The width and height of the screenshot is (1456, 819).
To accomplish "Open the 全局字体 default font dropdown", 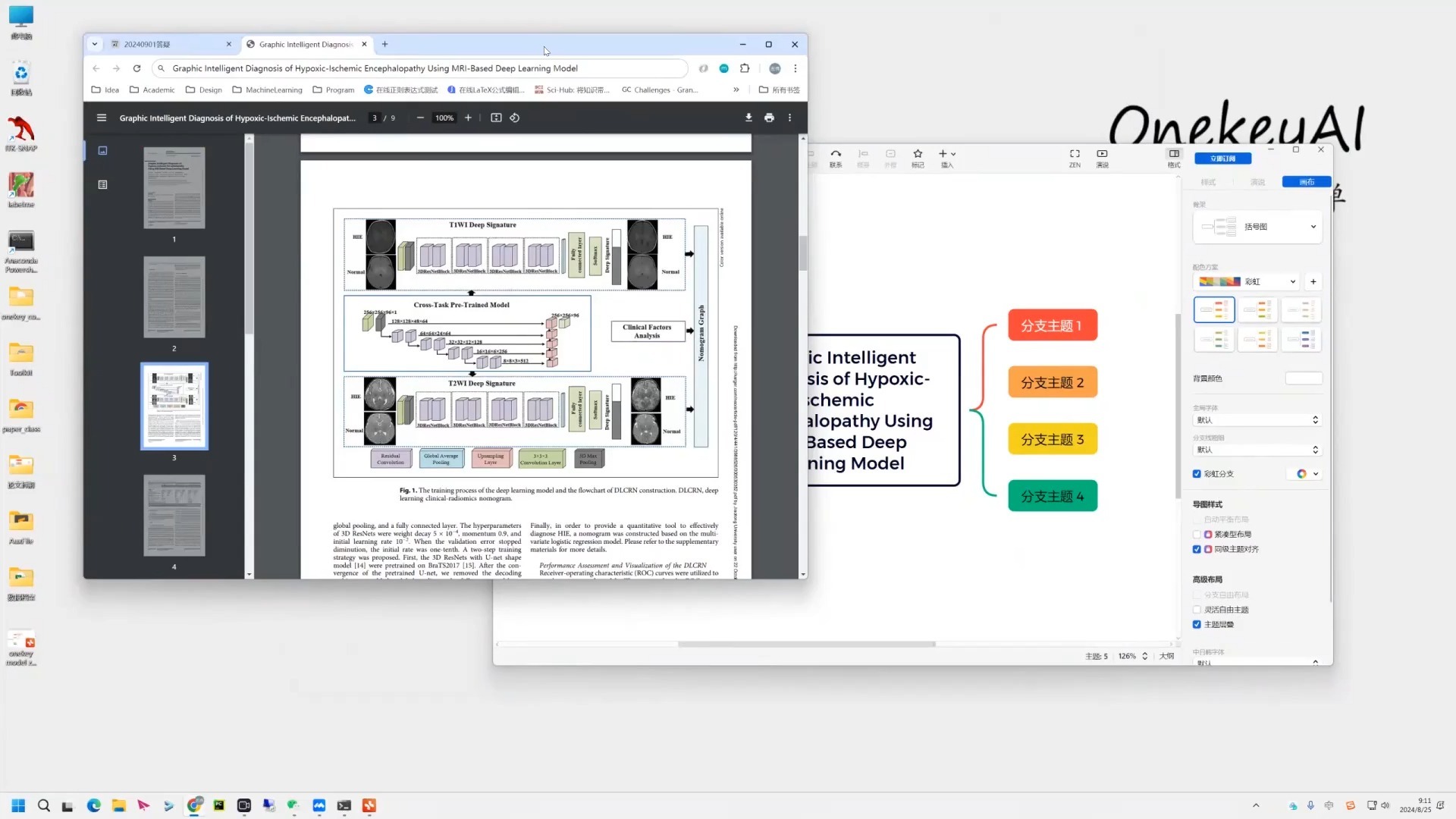I will [1257, 420].
